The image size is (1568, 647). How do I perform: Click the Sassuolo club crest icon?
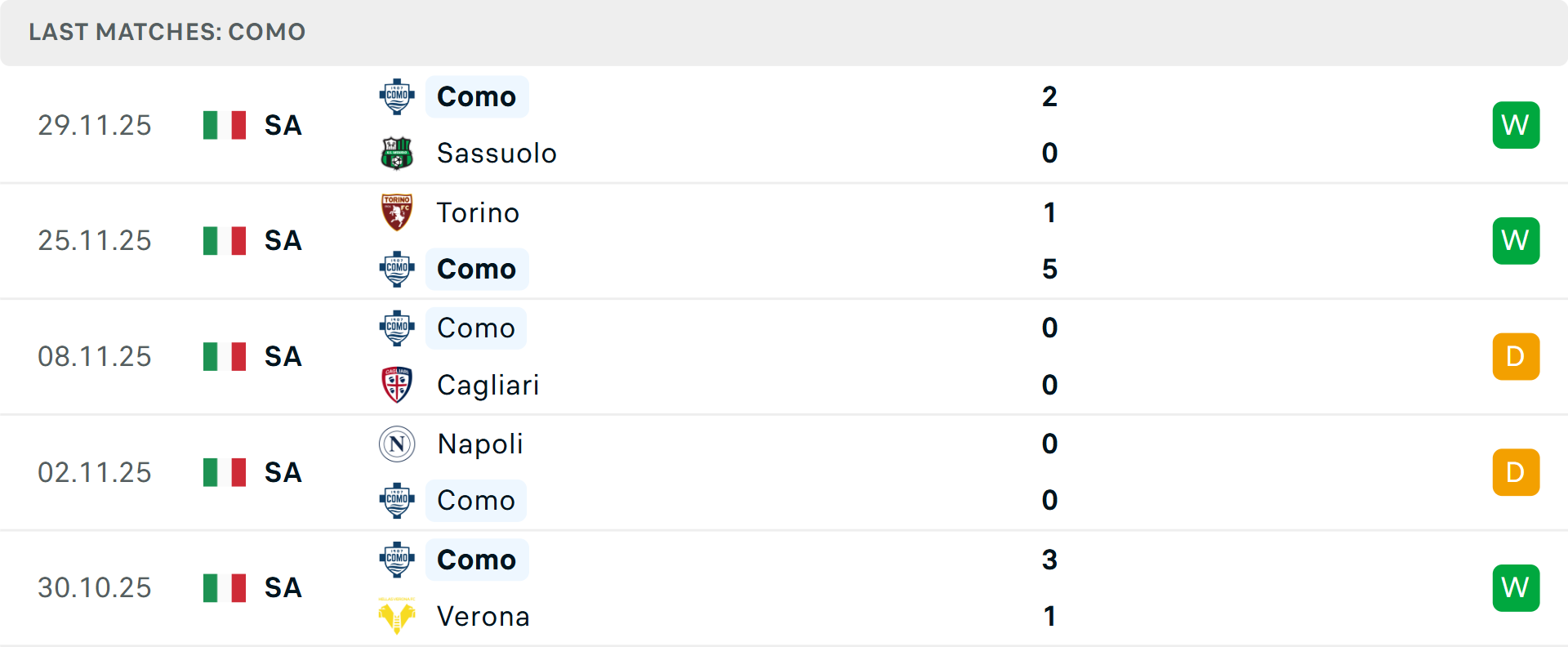tap(397, 153)
